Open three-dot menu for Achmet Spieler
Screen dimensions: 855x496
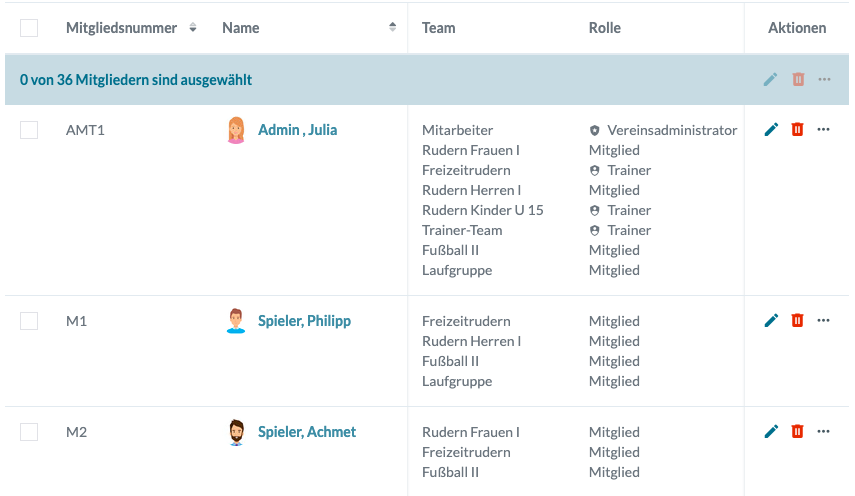tap(824, 431)
